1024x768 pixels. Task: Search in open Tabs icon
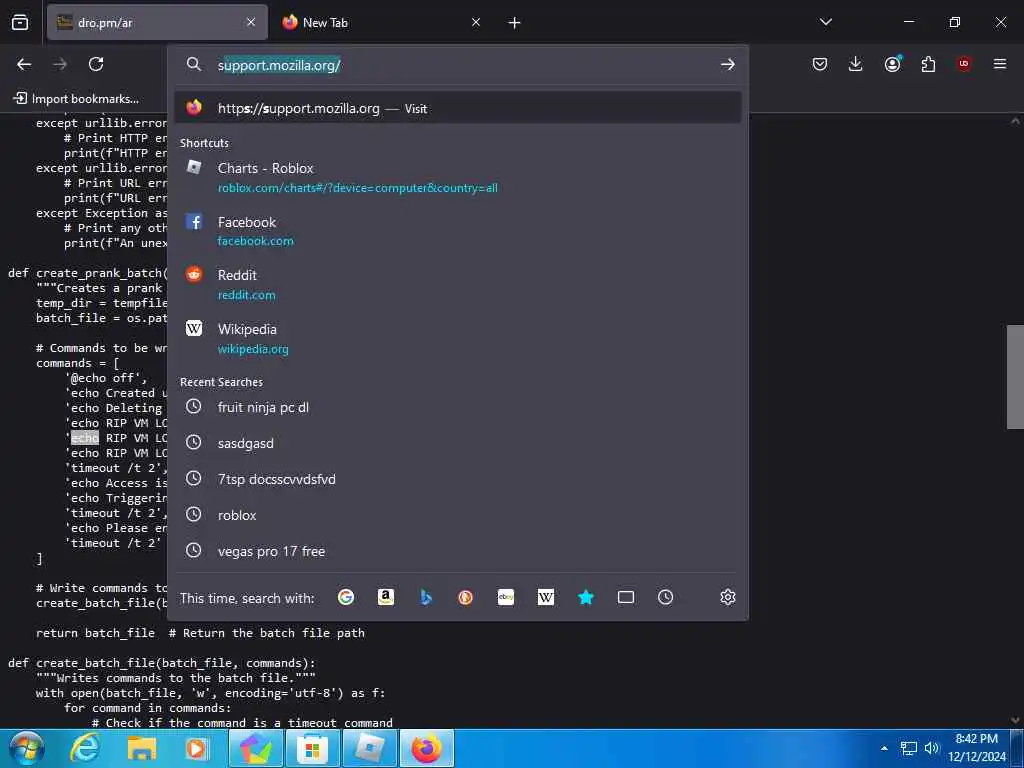pyautogui.click(x=626, y=597)
